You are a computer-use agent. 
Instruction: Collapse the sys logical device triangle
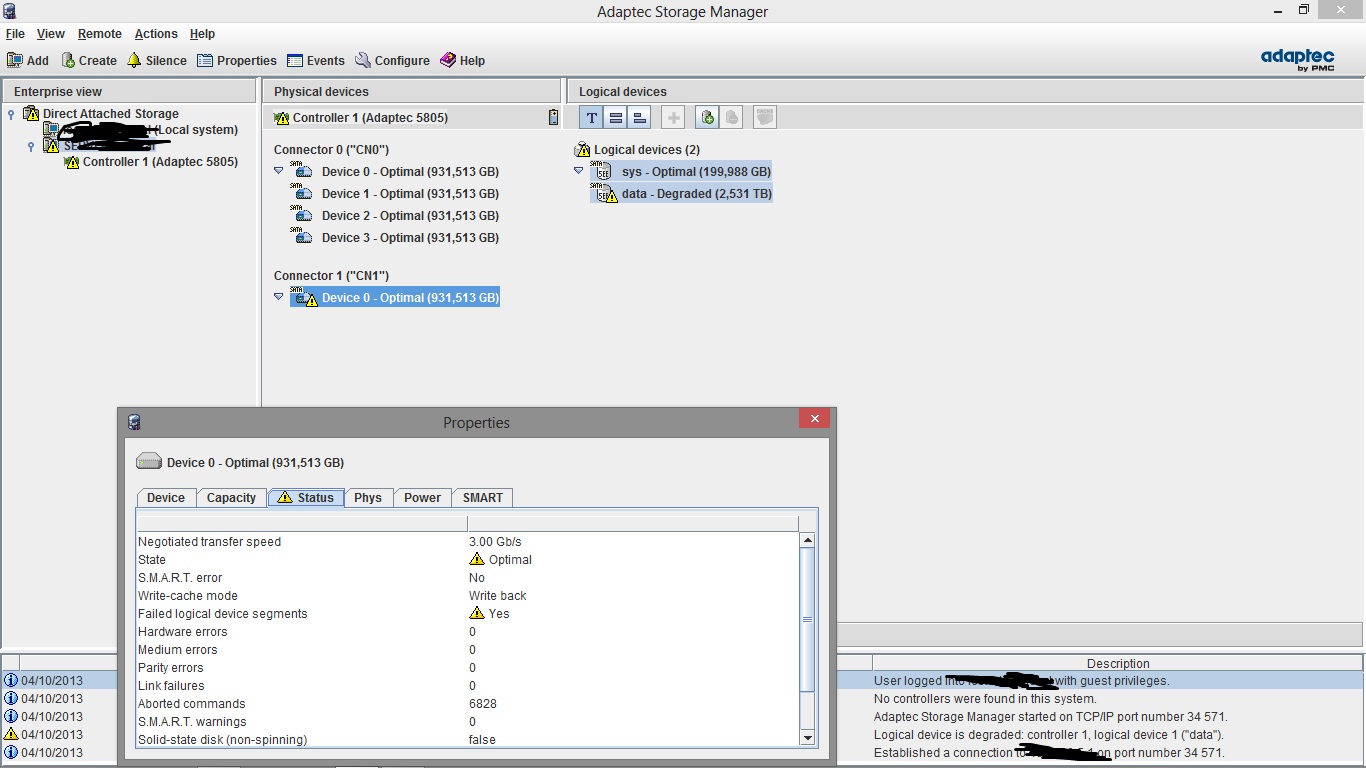(x=578, y=171)
